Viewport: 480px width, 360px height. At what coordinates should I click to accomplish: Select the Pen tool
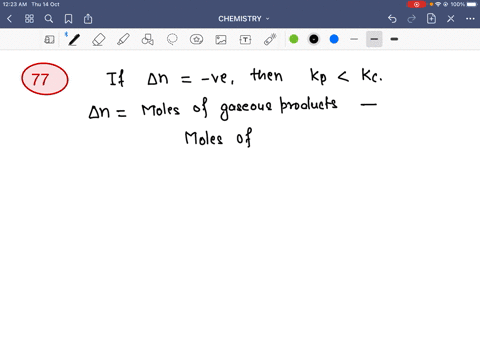(x=74, y=40)
